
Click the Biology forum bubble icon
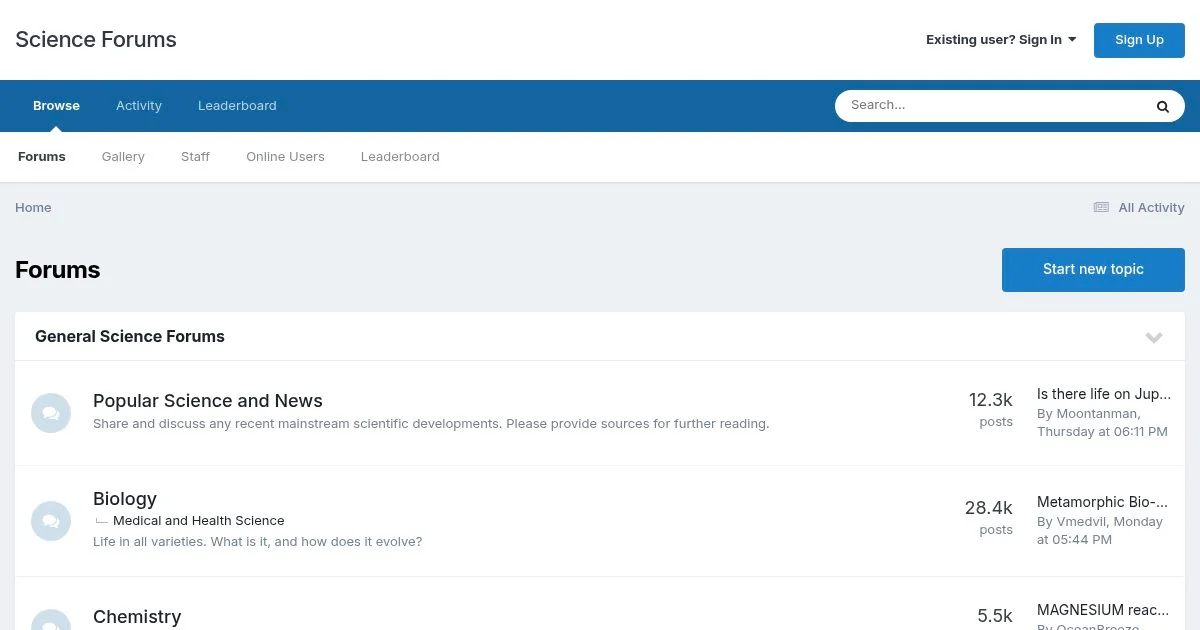(x=51, y=521)
